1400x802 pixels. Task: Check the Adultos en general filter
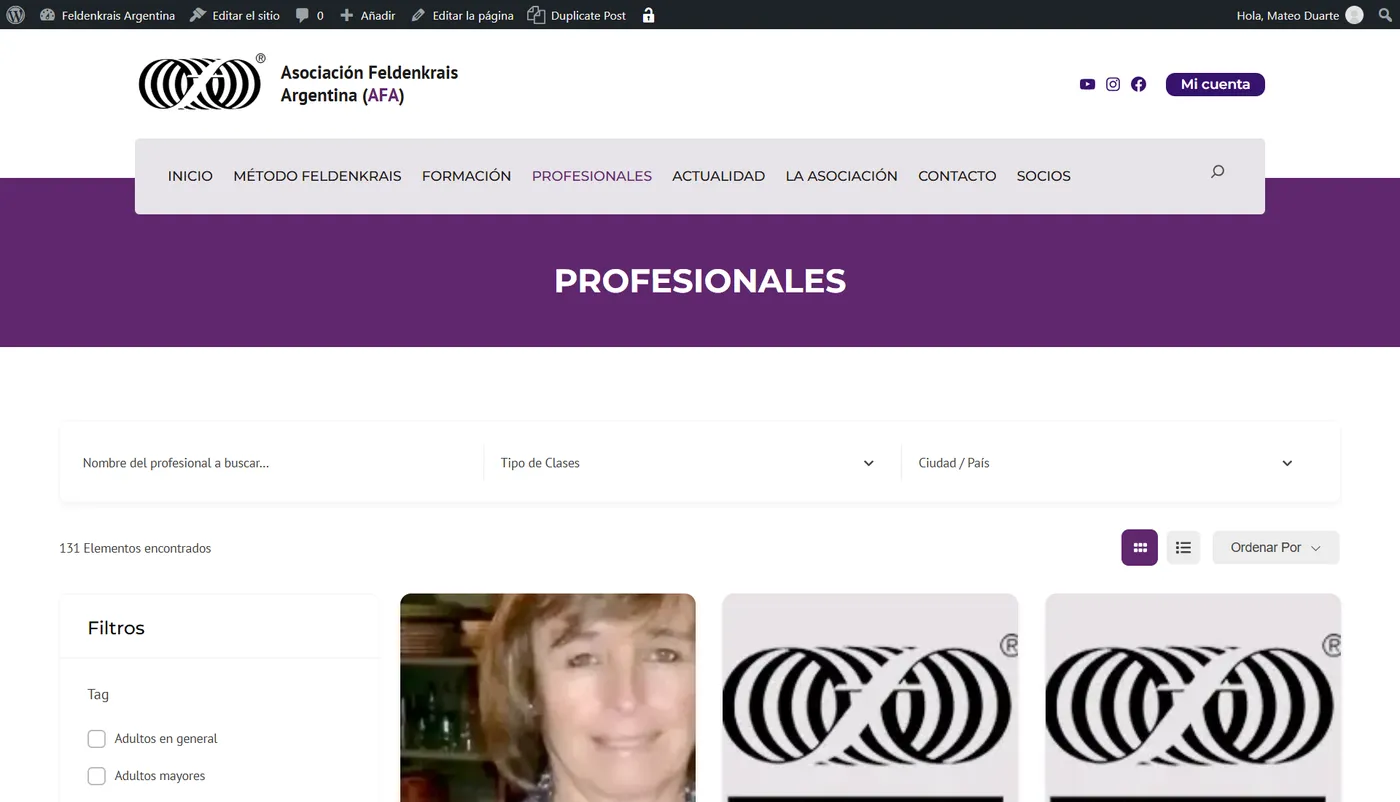pos(96,738)
